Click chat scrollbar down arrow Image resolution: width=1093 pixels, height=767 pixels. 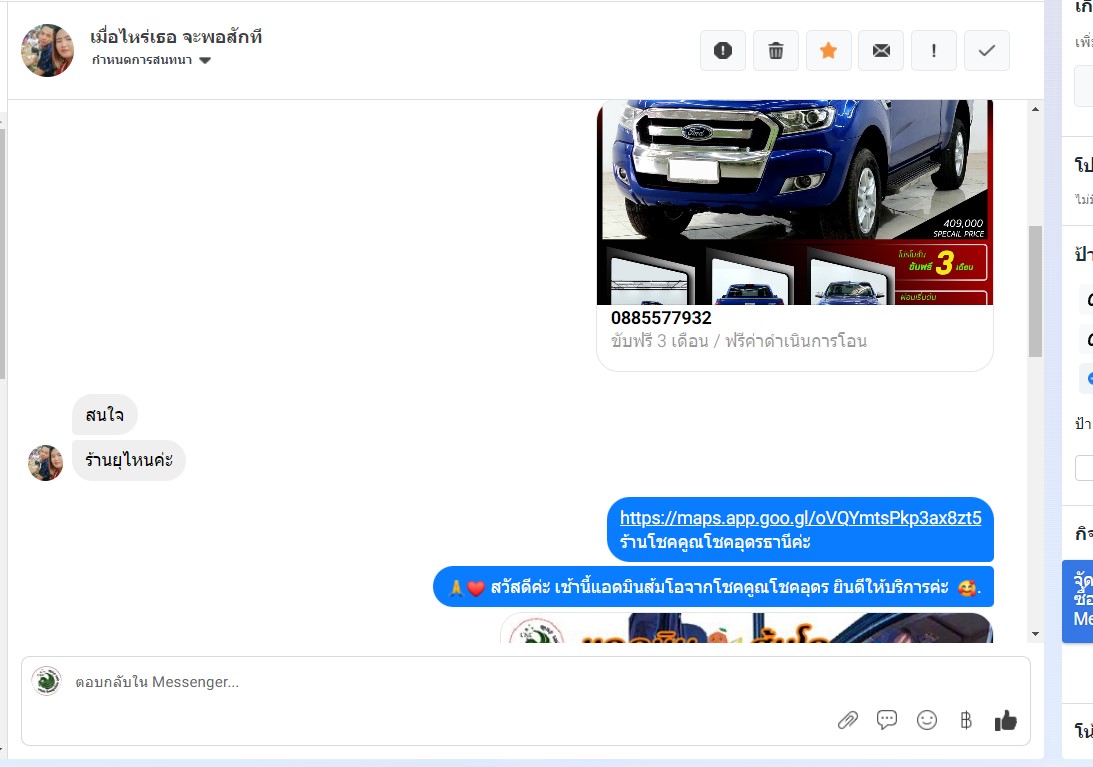1035,634
